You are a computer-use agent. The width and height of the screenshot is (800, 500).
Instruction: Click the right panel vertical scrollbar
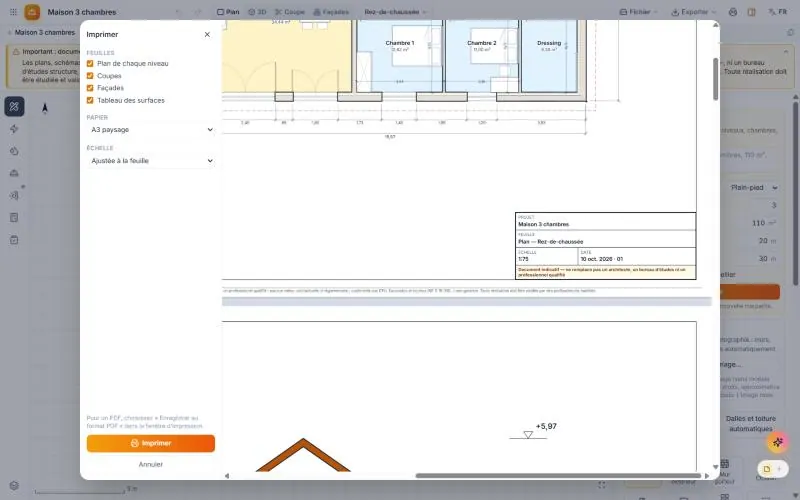coord(795,194)
